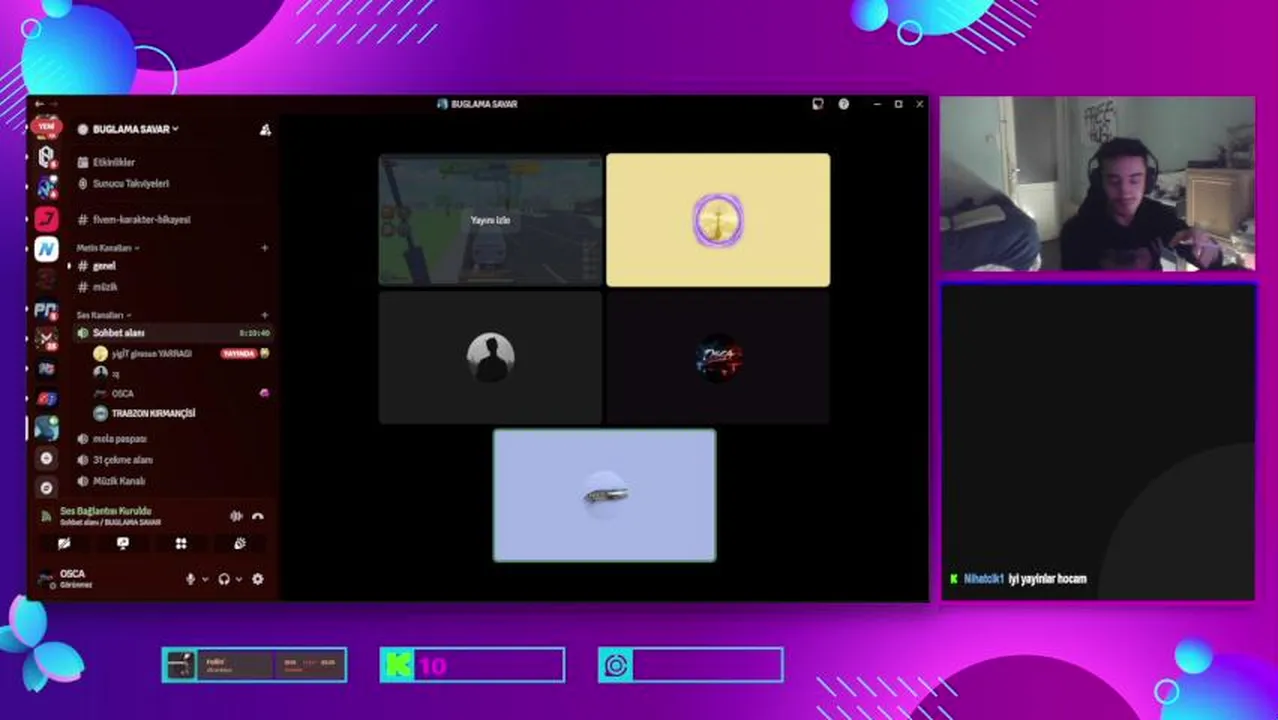The image size is (1278, 720).
Task: Open the white N server icon
Action: tap(46, 249)
